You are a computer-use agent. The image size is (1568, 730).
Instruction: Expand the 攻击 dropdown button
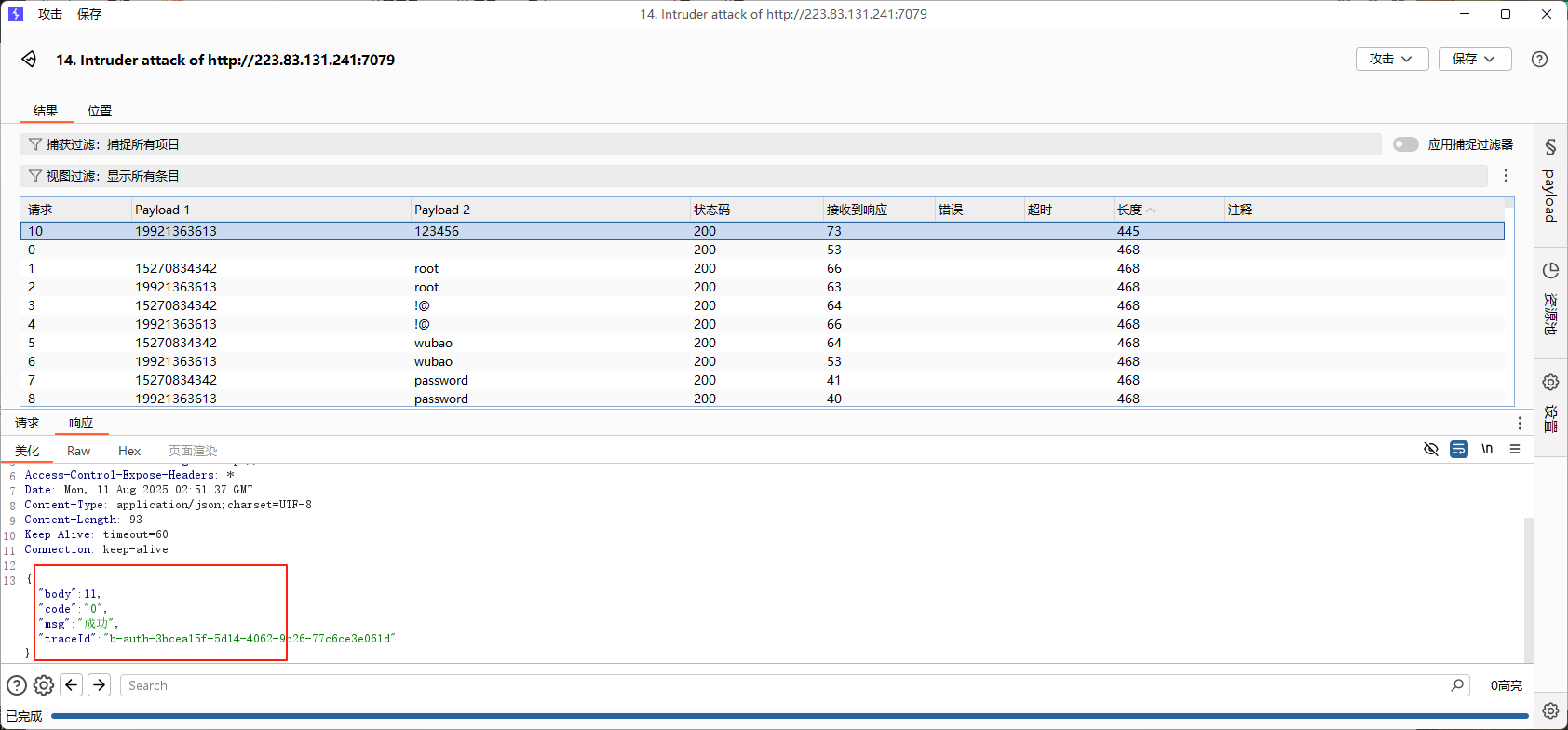pyautogui.click(x=1391, y=59)
